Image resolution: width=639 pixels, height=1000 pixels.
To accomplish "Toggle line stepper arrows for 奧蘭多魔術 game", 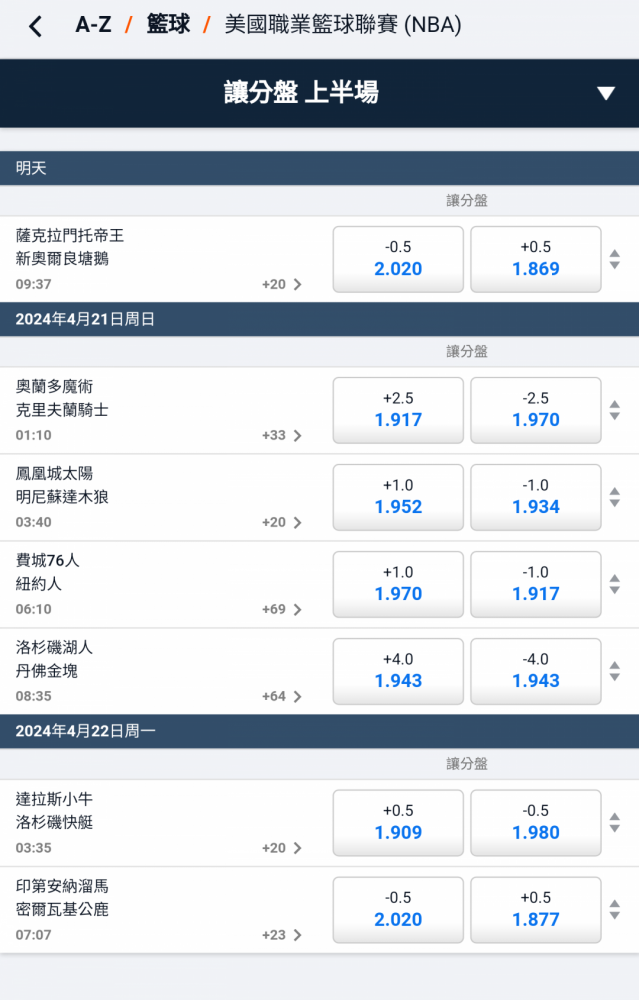I will pos(615,410).
